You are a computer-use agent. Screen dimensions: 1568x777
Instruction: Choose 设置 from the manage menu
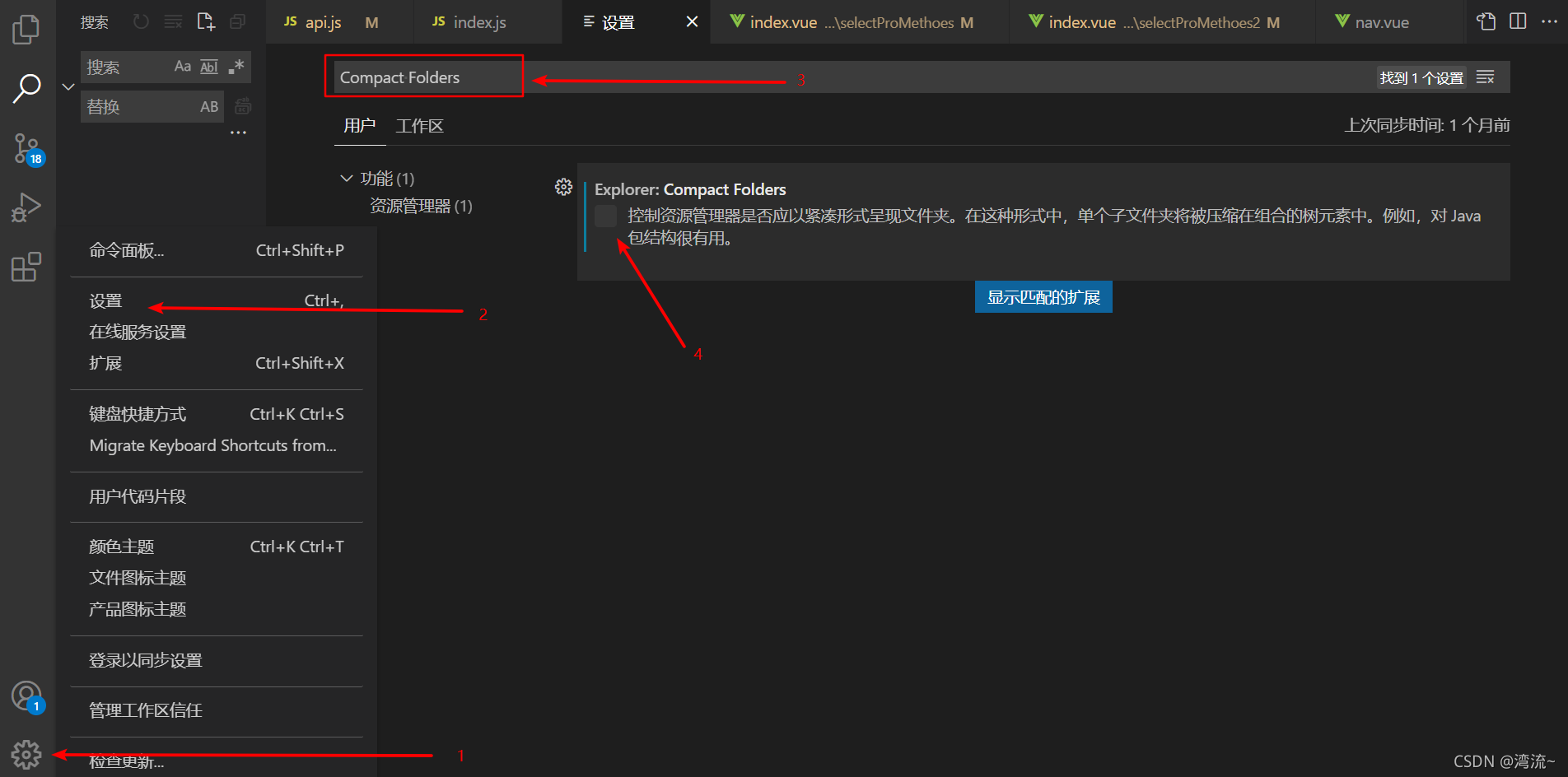coord(217,301)
